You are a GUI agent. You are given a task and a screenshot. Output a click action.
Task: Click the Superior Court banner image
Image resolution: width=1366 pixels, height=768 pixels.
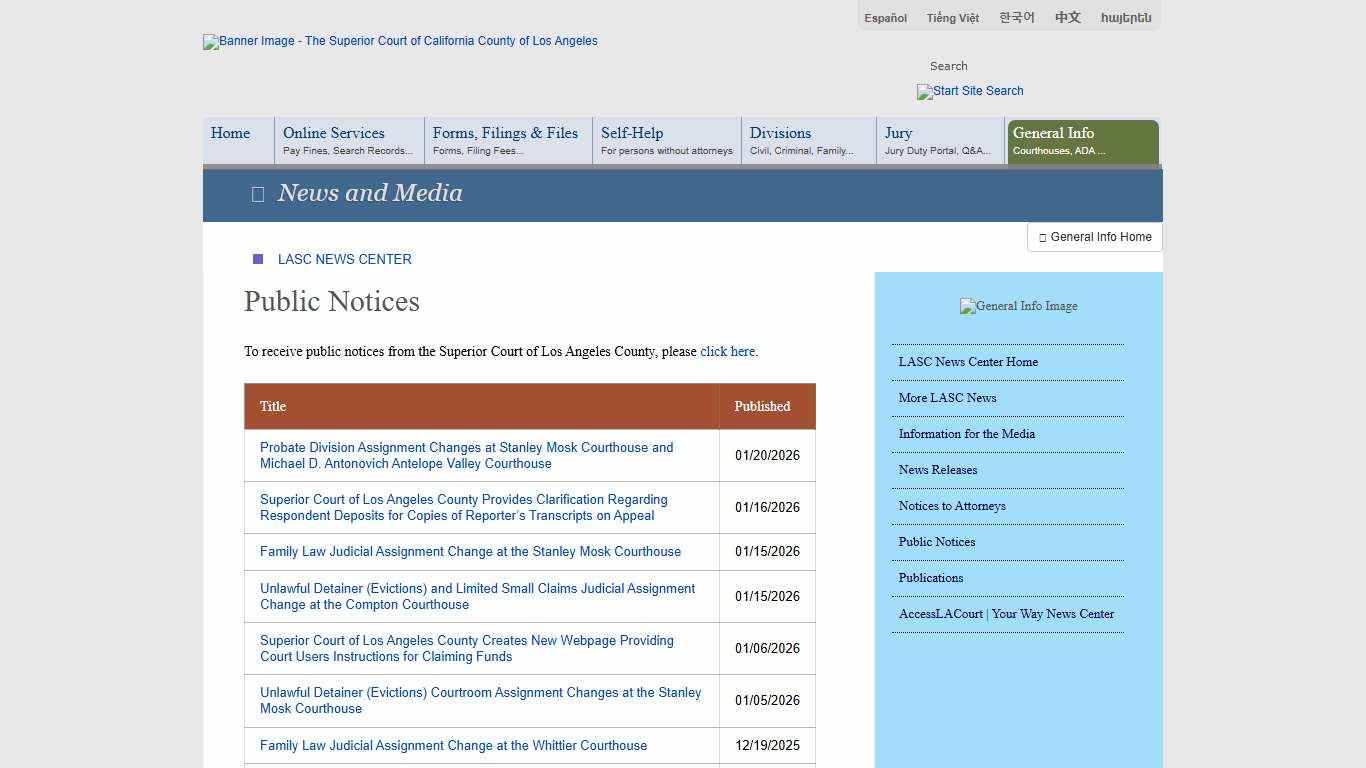[x=400, y=42]
